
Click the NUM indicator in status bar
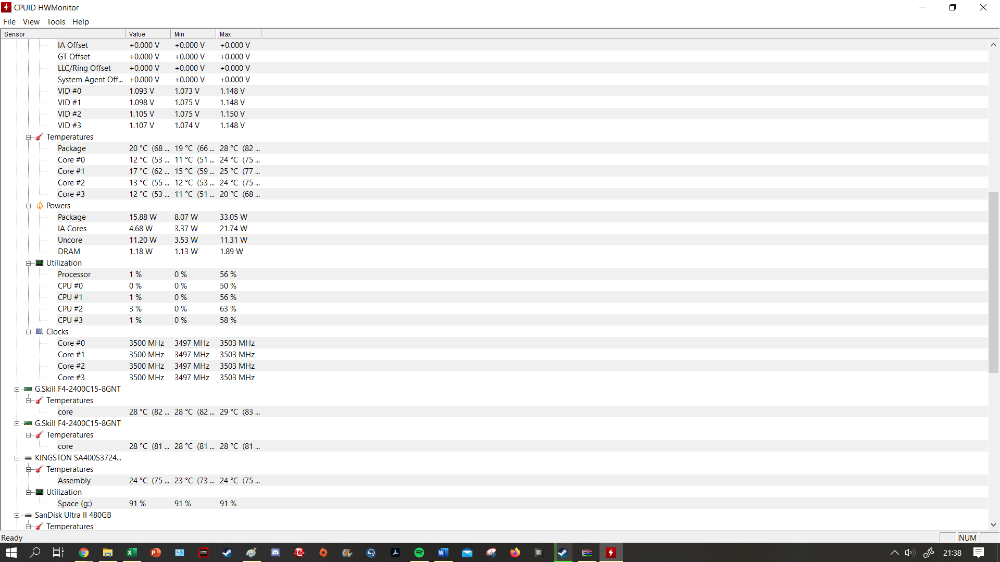pos(967,538)
